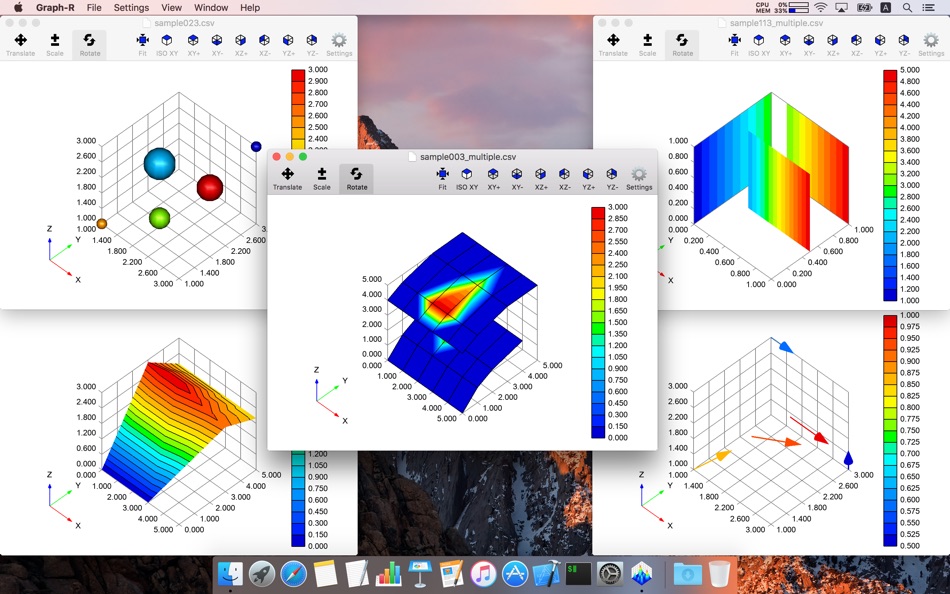Set YZ- view in sample023.csv window
The height and width of the screenshot is (594, 950).
(x=312, y=45)
